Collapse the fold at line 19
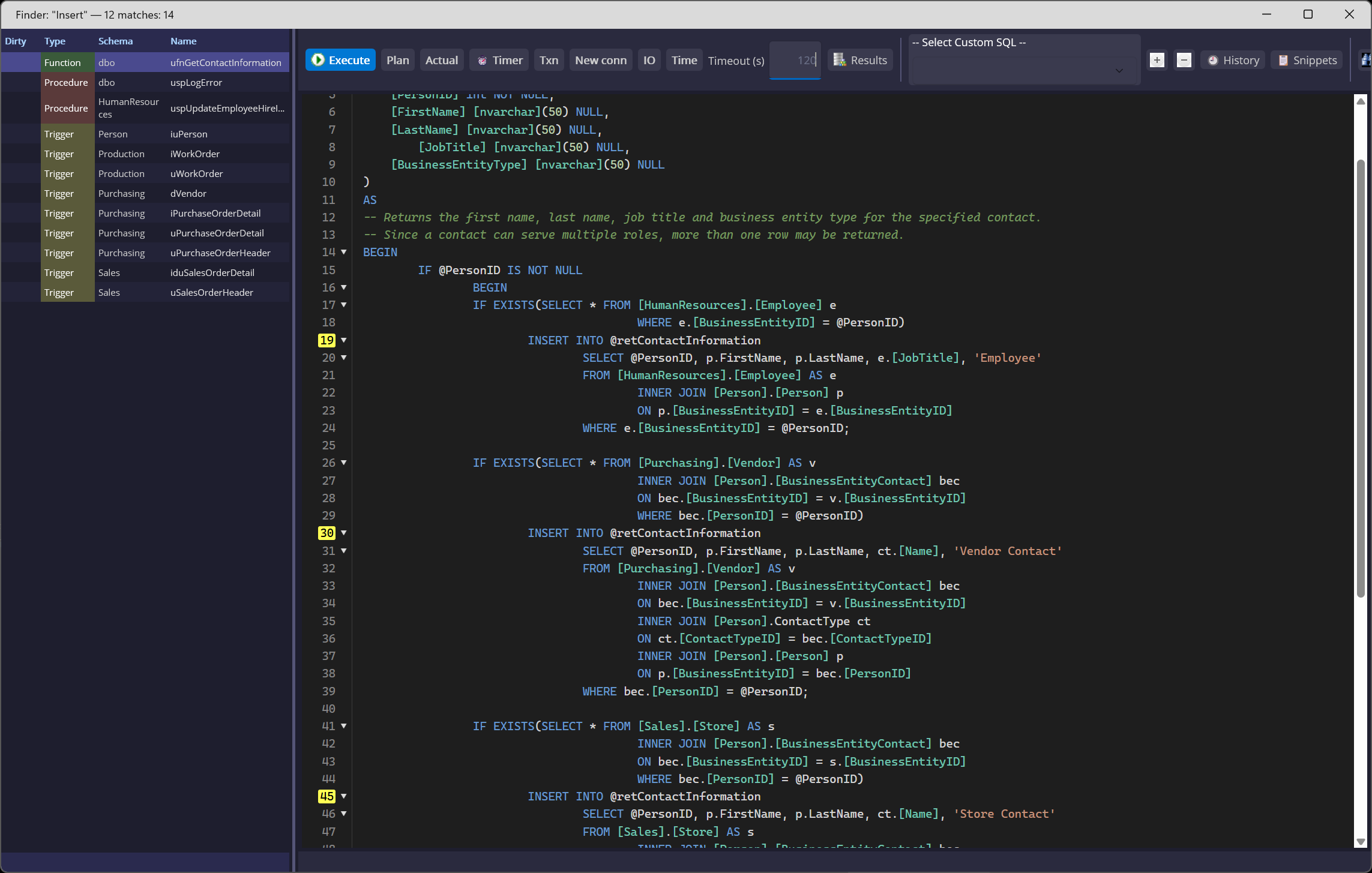 (x=344, y=340)
